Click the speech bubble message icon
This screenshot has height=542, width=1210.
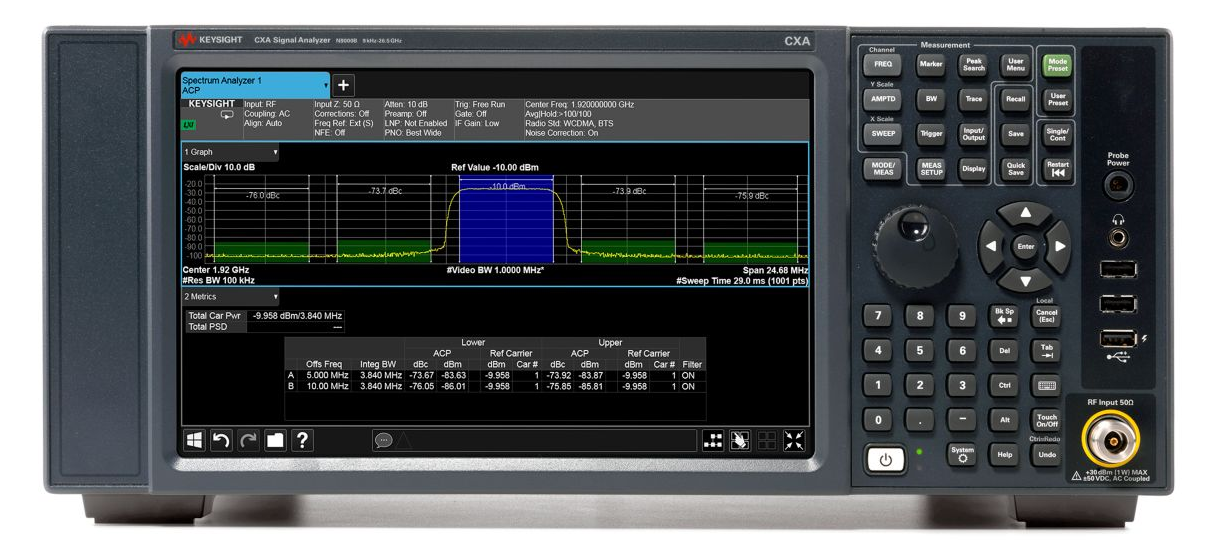click(x=382, y=440)
